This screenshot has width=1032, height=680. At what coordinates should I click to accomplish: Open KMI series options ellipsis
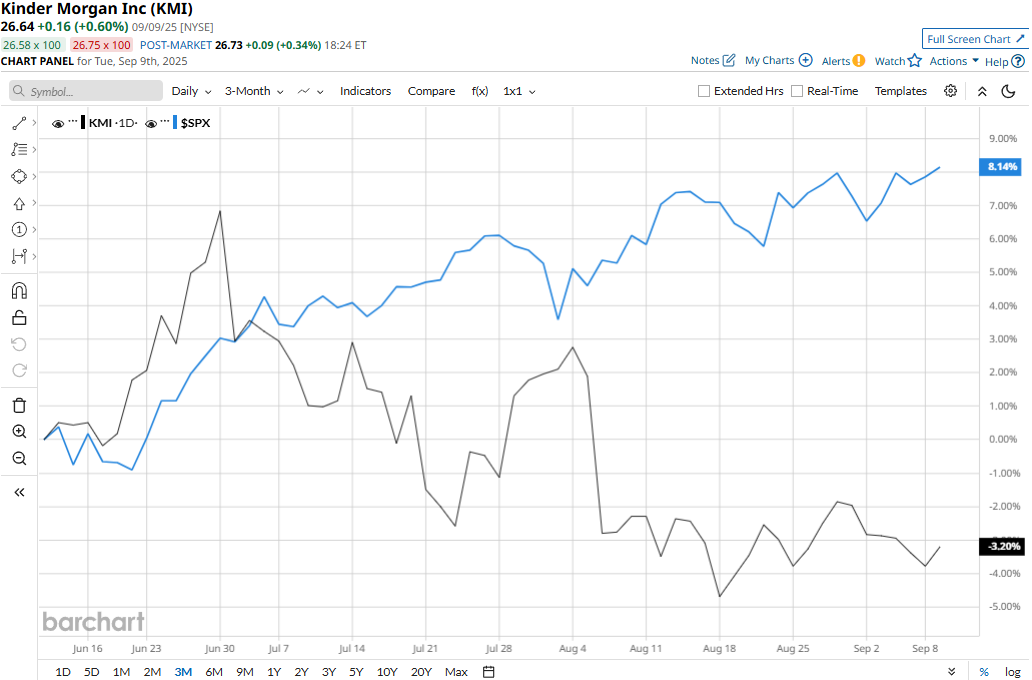coord(73,122)
